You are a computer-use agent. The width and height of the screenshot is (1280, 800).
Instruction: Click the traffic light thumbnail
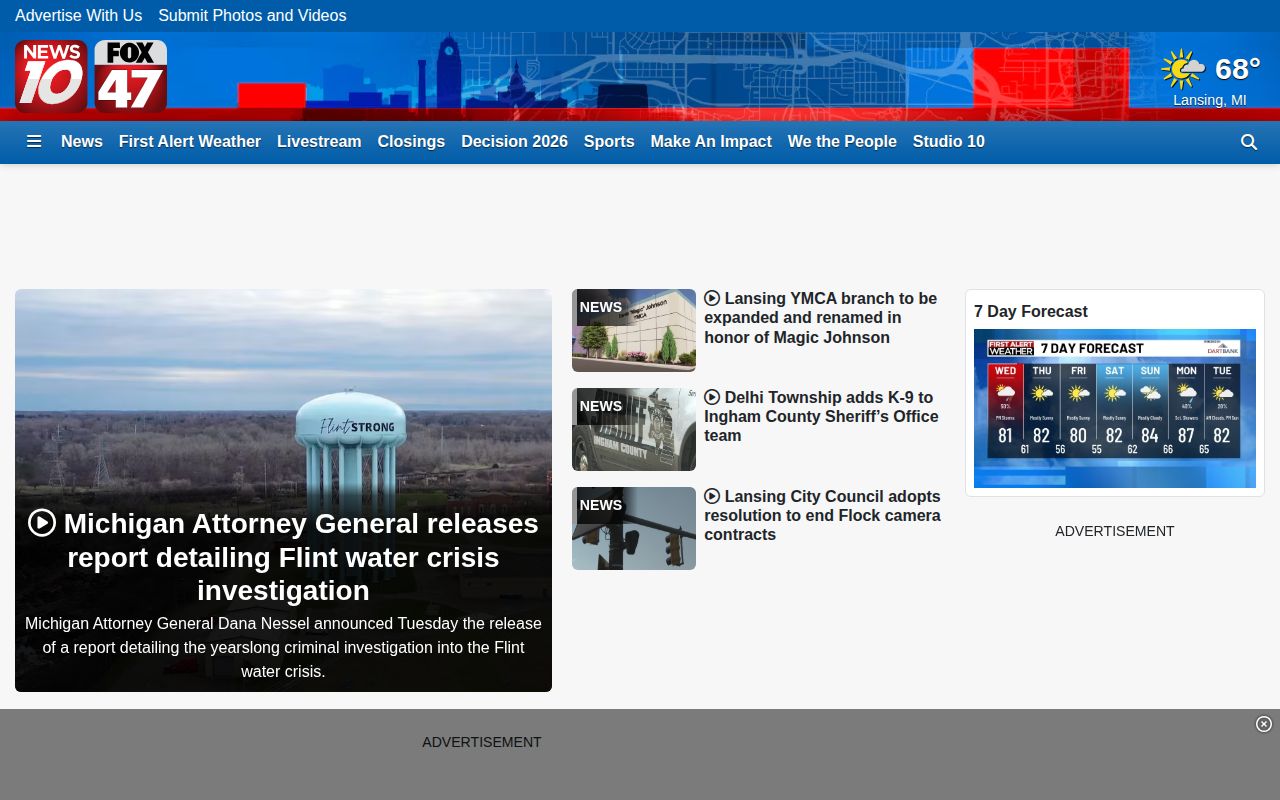(x=634, y=529)
